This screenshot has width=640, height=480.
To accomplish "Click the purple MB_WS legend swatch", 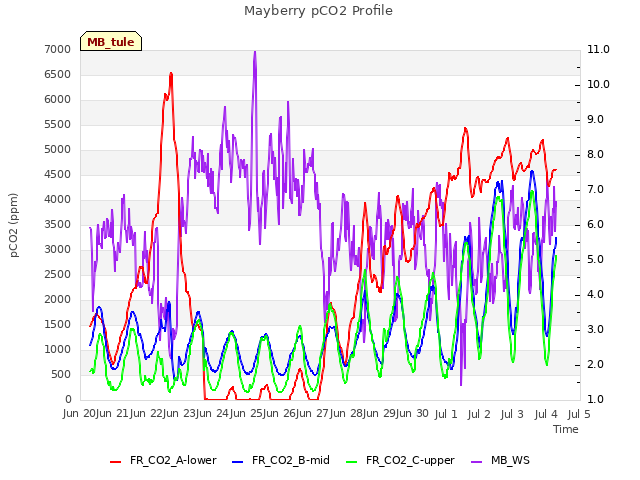I will pyautogui.click(x=477, y=462).
